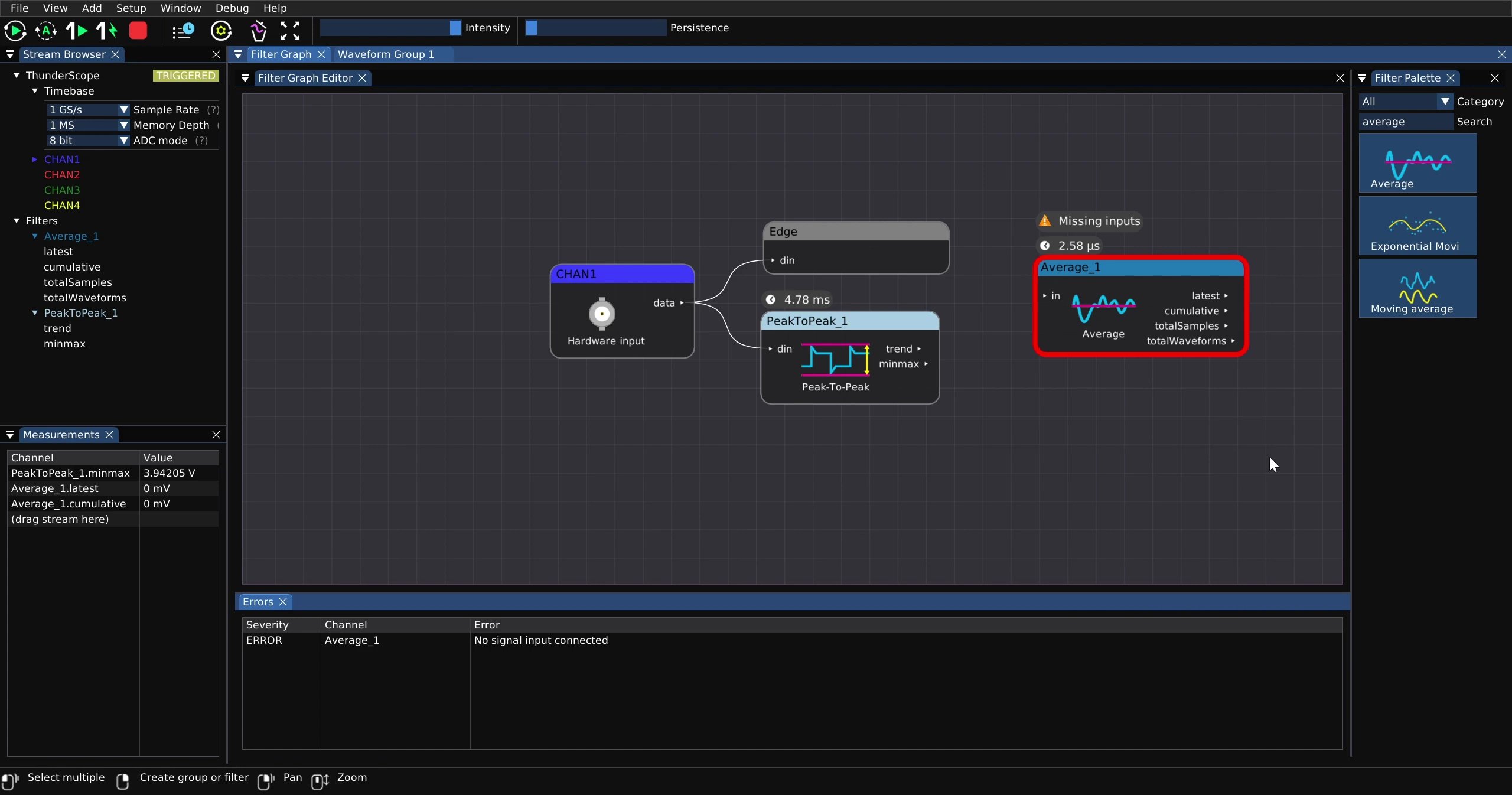Click the Single trigger icon
Image resolution: width=1512 pixels, height=795 pixels.
[77, 31]
